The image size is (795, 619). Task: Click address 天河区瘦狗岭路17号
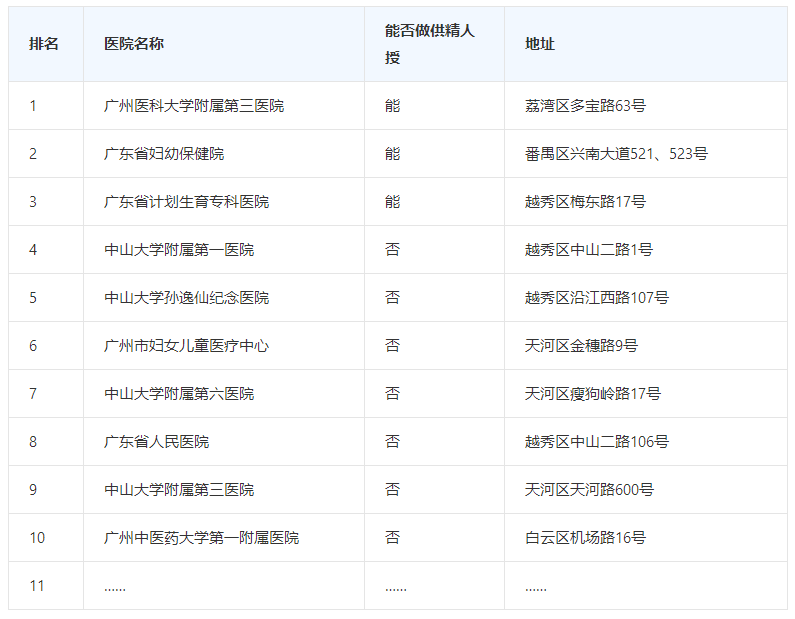[593, 394]
